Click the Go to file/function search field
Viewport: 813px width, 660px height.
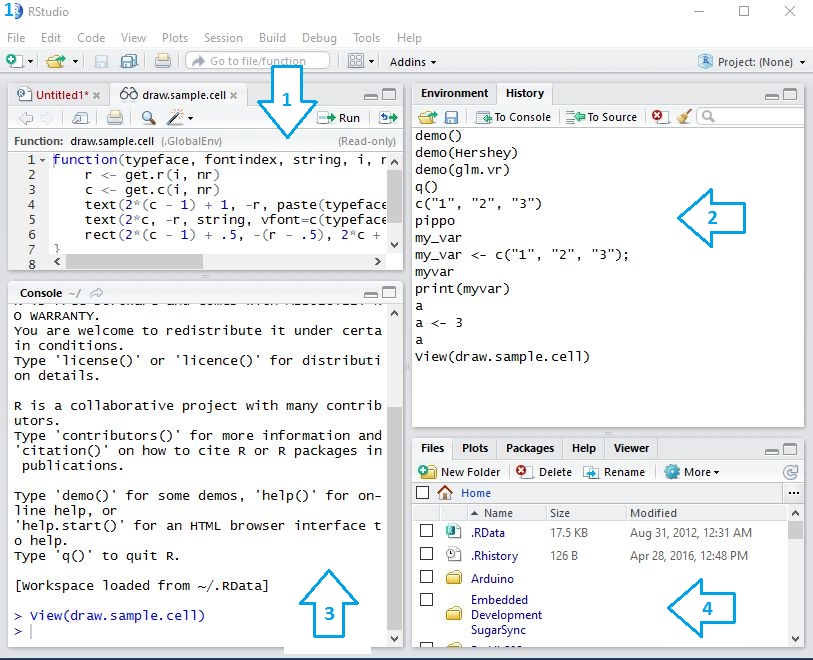[258, 61]
